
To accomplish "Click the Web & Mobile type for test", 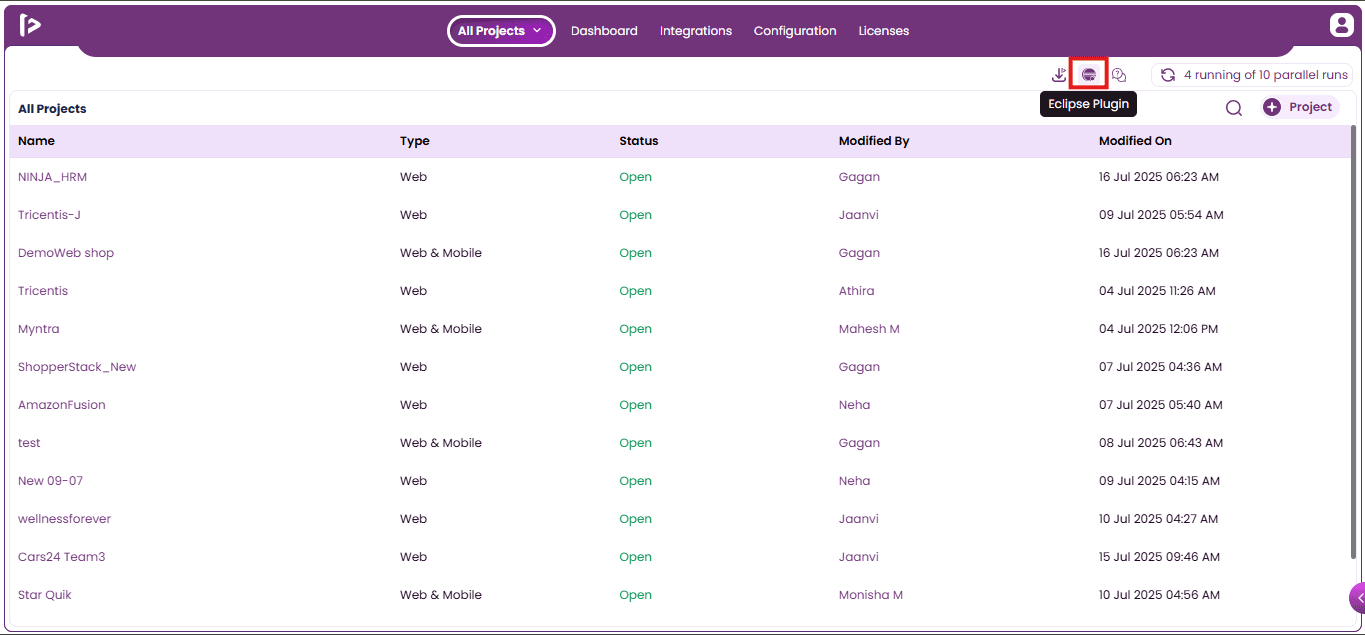I will tap(441, 443).
